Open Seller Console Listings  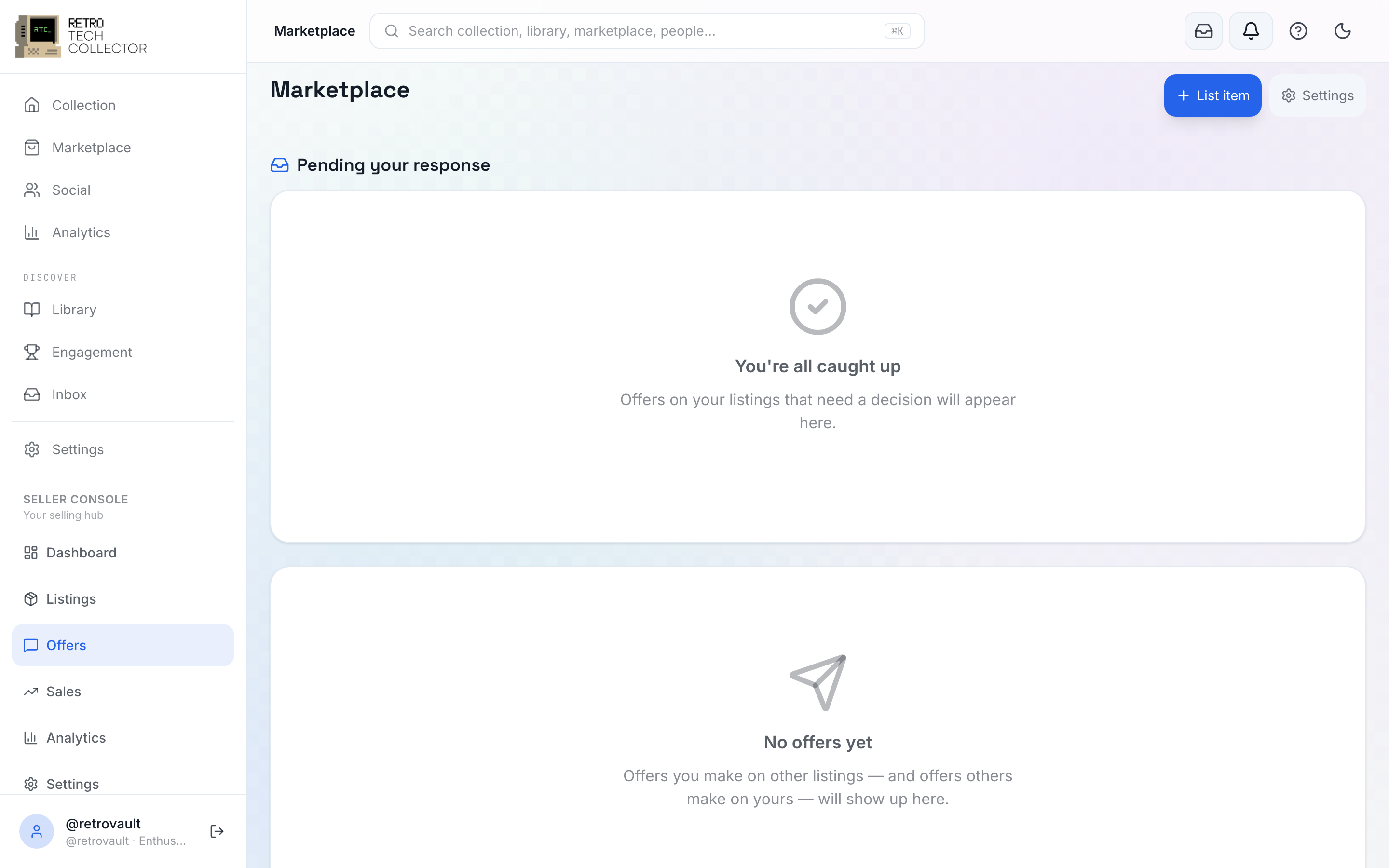pyautogui.click(x=123, y=599)
